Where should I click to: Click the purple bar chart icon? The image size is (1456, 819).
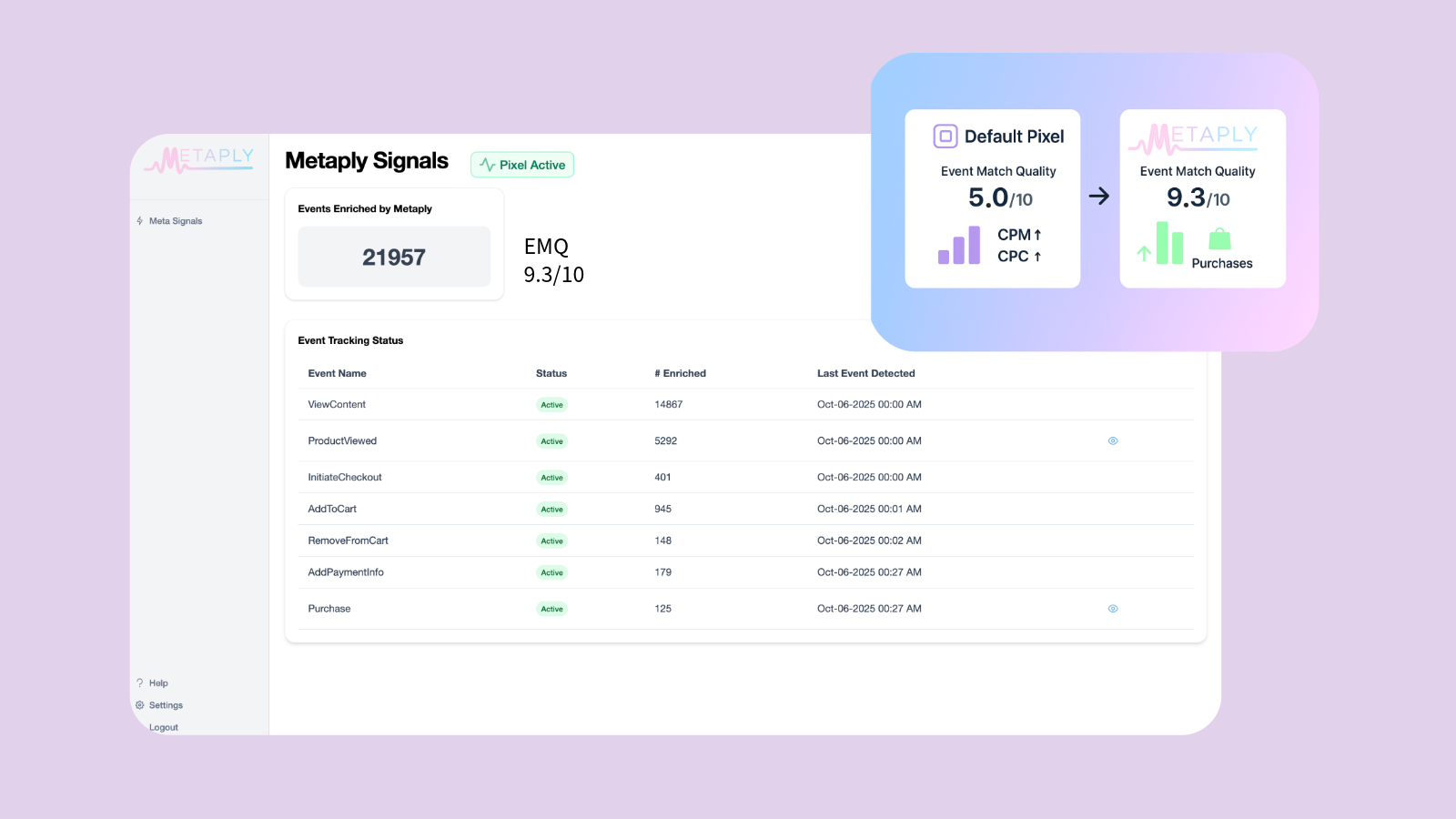point(959,245)
